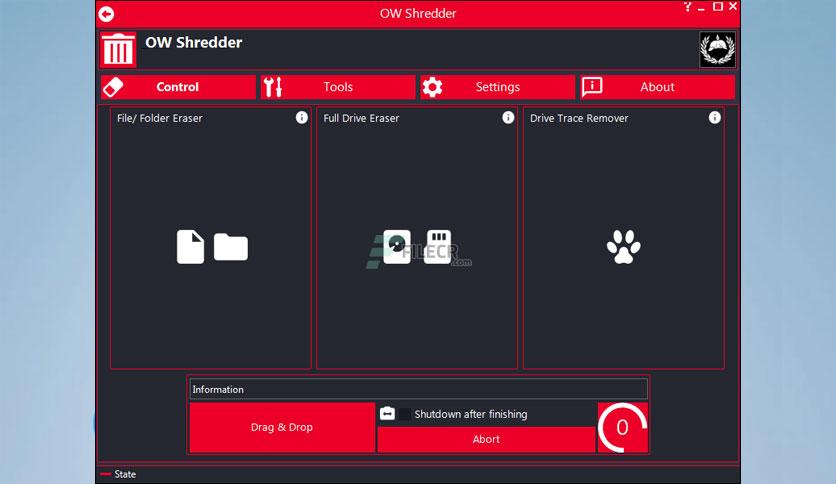Enable Shutdown after finishing checkbox

click(405, 414)
